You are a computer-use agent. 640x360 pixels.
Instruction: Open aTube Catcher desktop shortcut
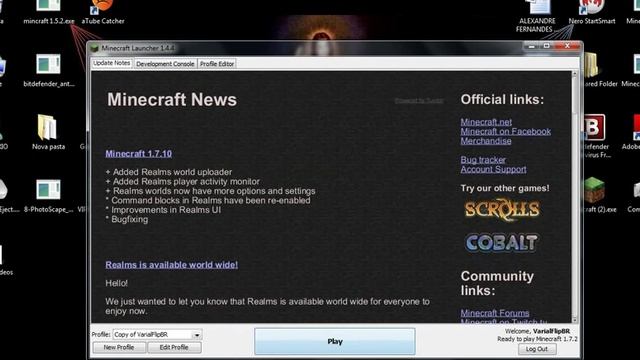pyautogui.click(x=102, y=12)
